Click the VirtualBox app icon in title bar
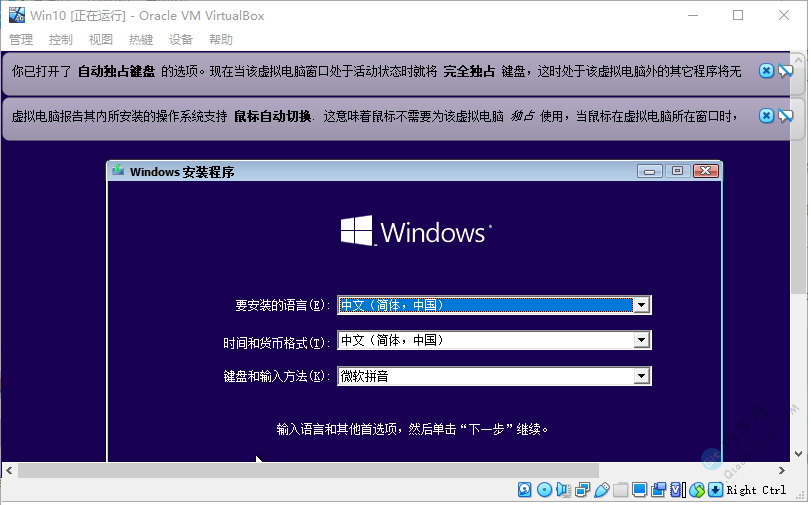This screenshot has width=811, height=505. tap(17, 15)
